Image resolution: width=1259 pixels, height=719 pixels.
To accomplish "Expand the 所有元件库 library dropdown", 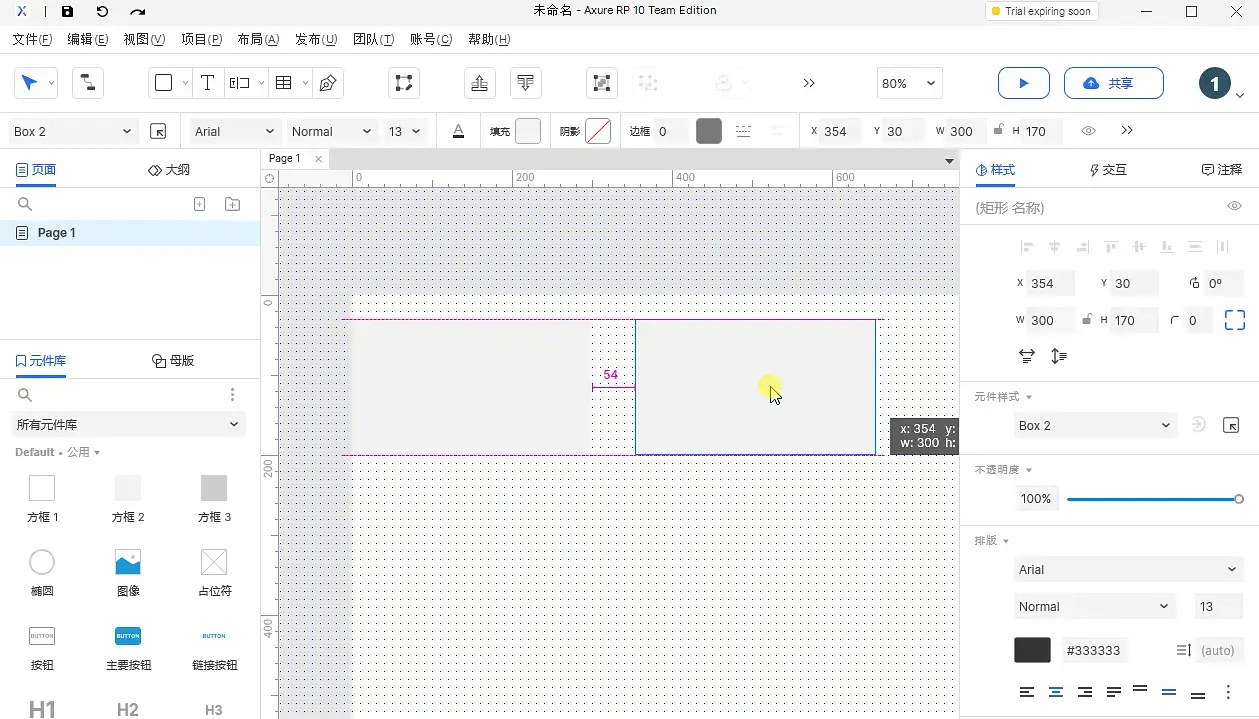I will pyautogui.click(x=128, y=425).
